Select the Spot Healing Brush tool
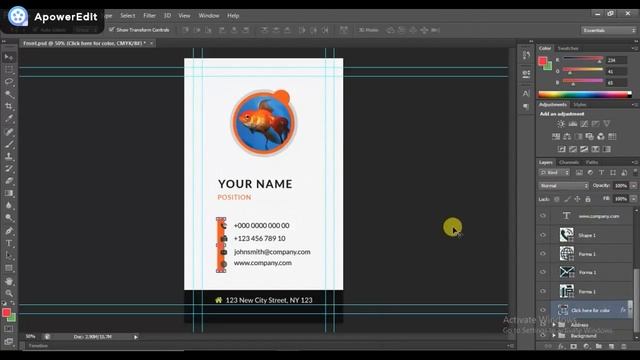This screenshot has height=360, width=640. (x=9, y=132)
